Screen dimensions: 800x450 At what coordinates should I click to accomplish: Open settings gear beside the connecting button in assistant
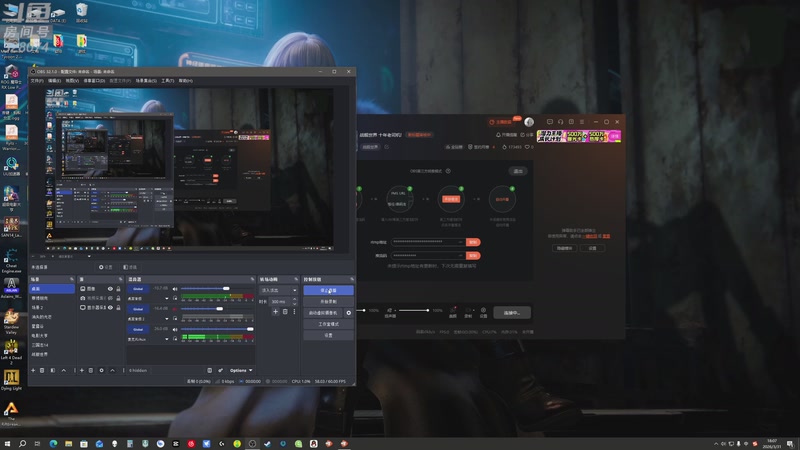click(x=483, y=312)
